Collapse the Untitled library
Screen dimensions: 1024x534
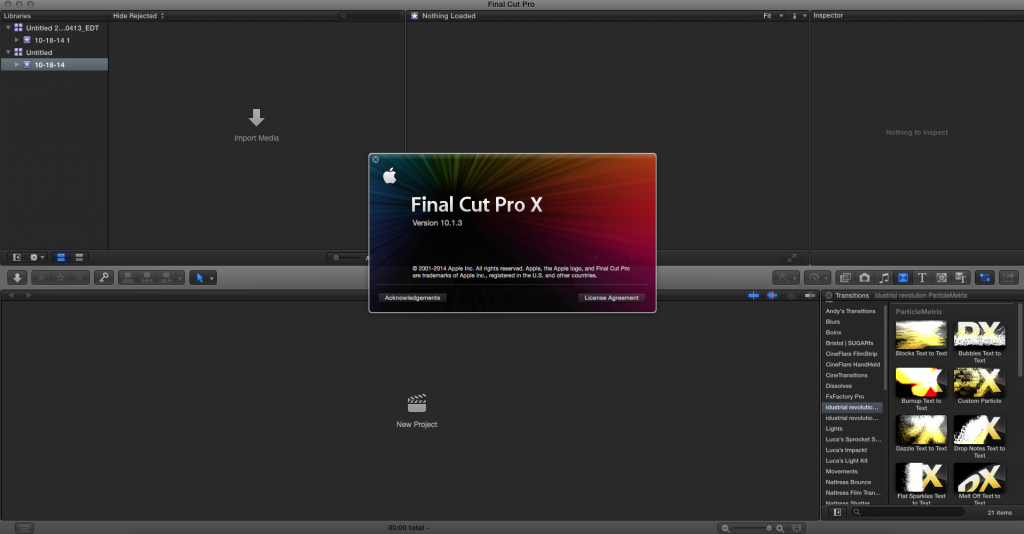8,52
